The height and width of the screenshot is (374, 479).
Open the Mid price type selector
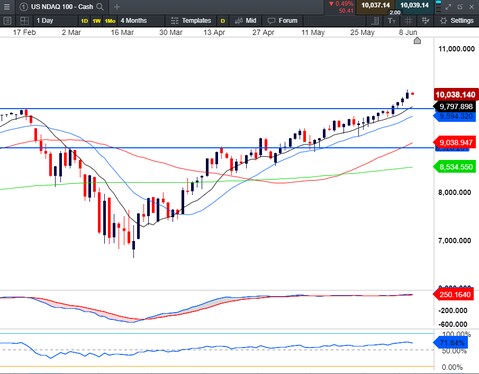coord(245,21)
